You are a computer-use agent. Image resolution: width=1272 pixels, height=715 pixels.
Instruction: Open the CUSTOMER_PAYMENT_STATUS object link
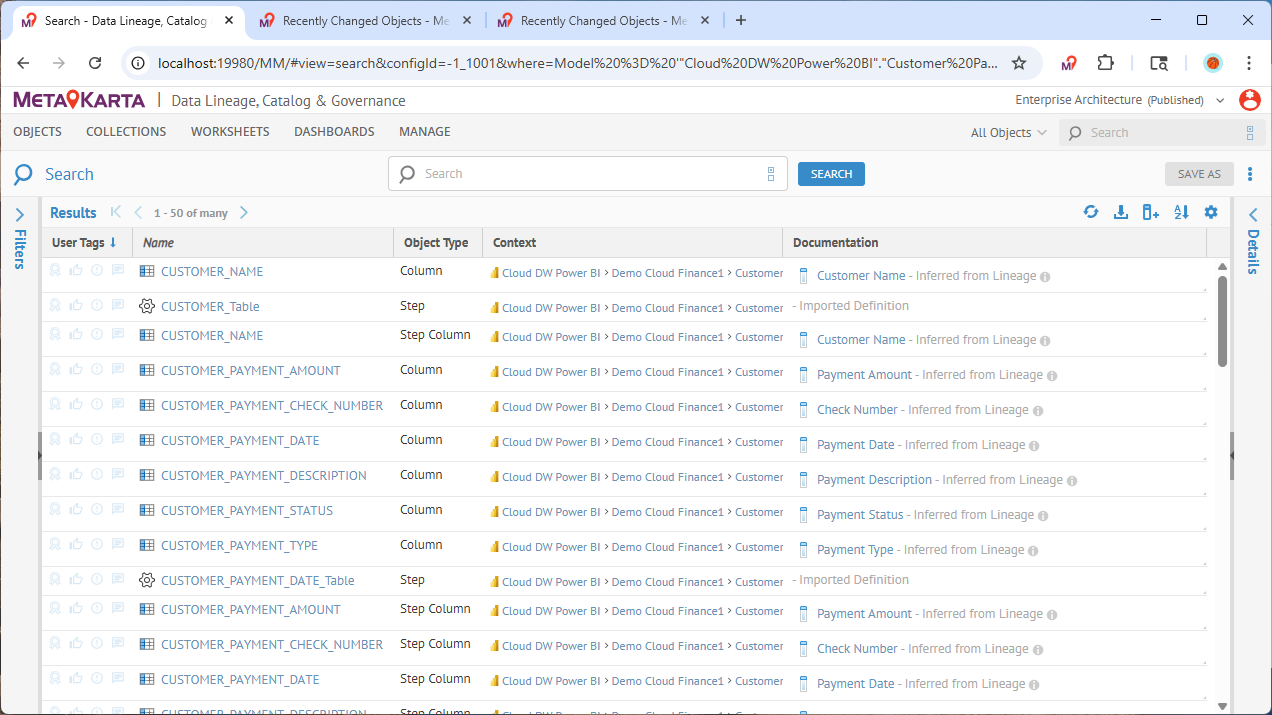point(246,511)
